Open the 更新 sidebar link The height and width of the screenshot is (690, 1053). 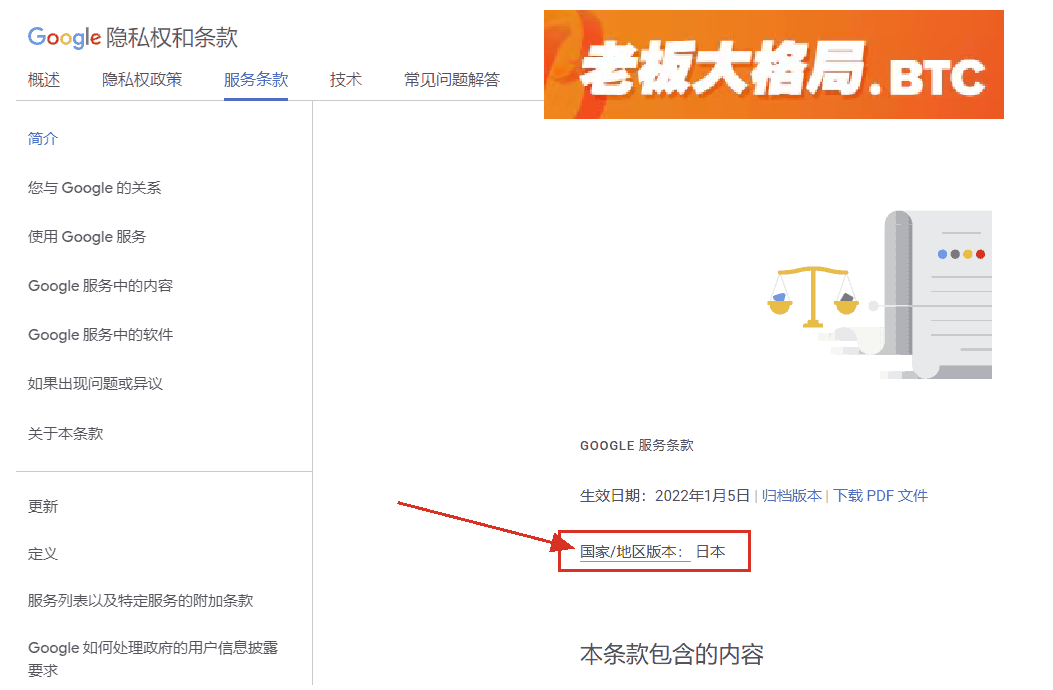[x=43, y=507]
